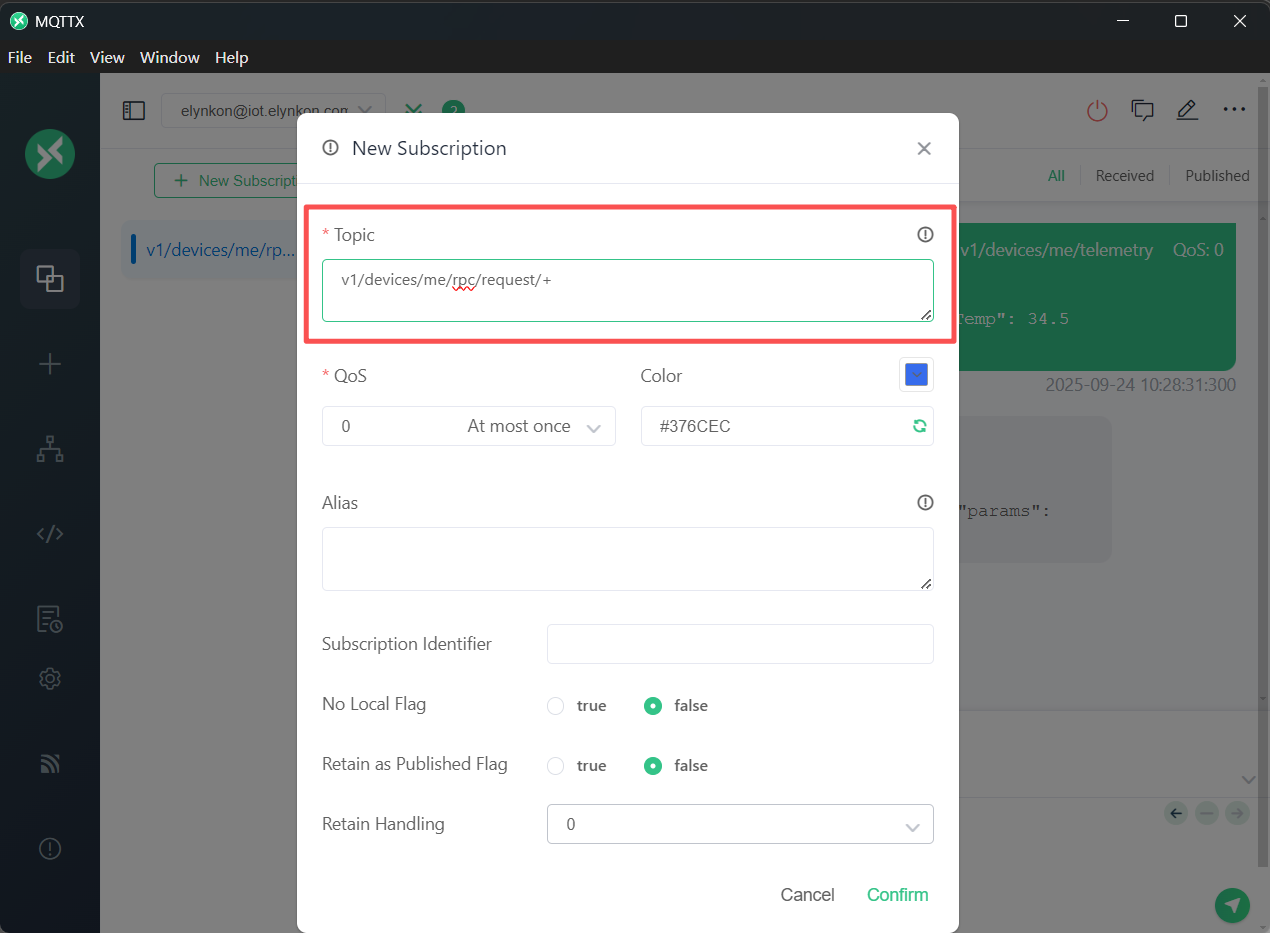Close the New Subscription dialog
The height and width of the screenshot is (933, 1270).
click(924, 148)
